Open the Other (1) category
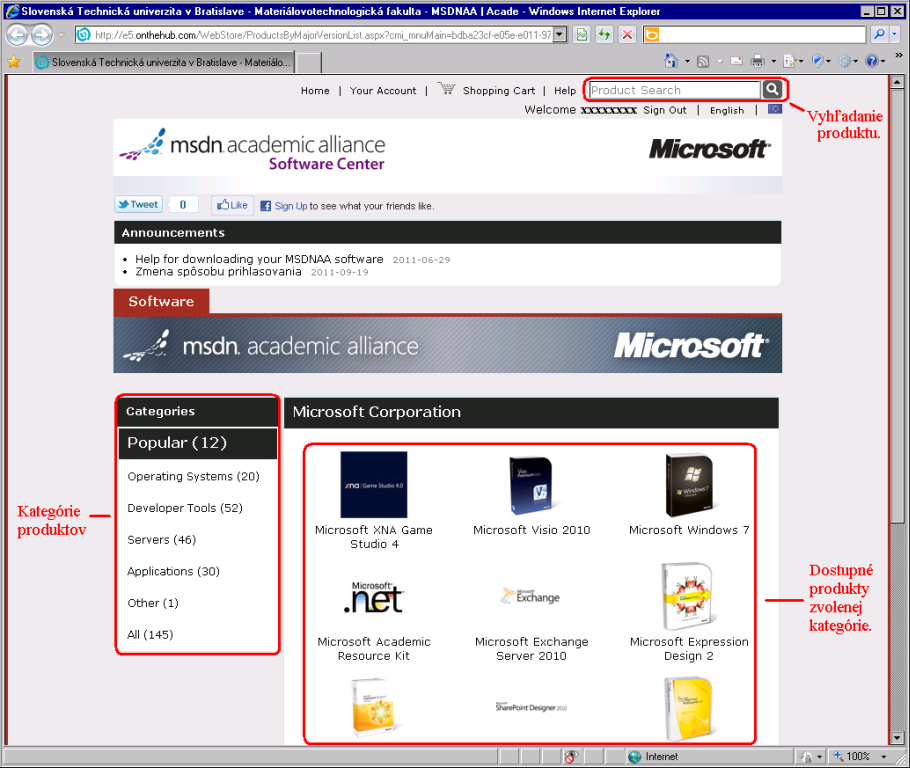The height and width of the screenshot is (768, 910). [153, 603]
